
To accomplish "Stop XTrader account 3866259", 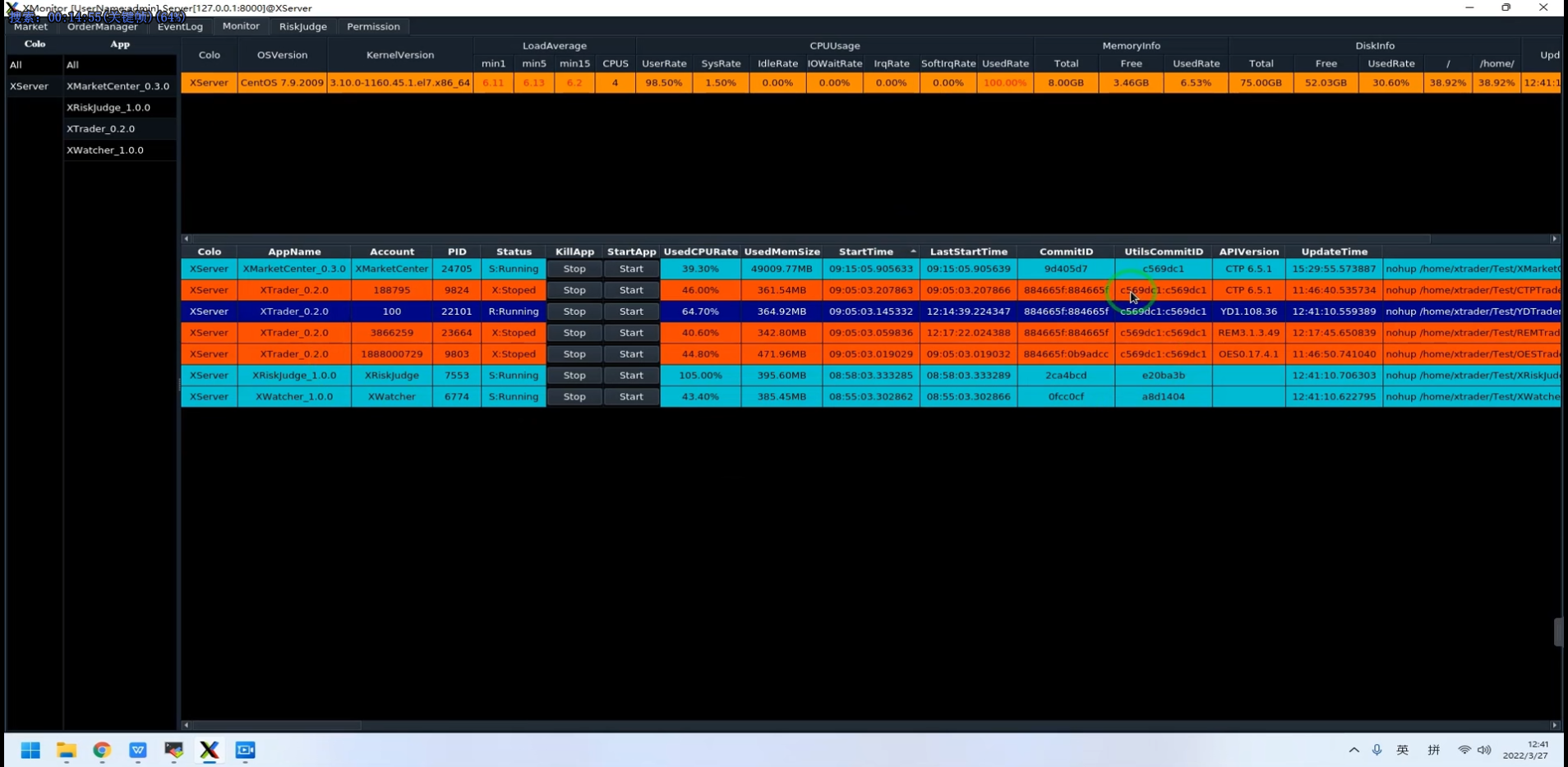I will point(574,333).
